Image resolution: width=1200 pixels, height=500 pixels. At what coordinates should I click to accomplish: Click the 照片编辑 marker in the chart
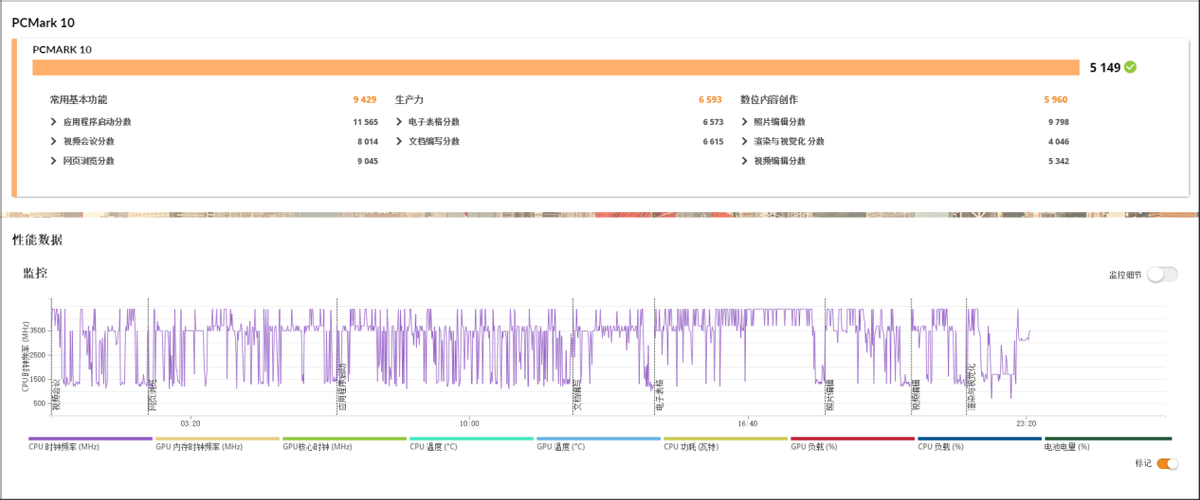(x=829, y=396)
